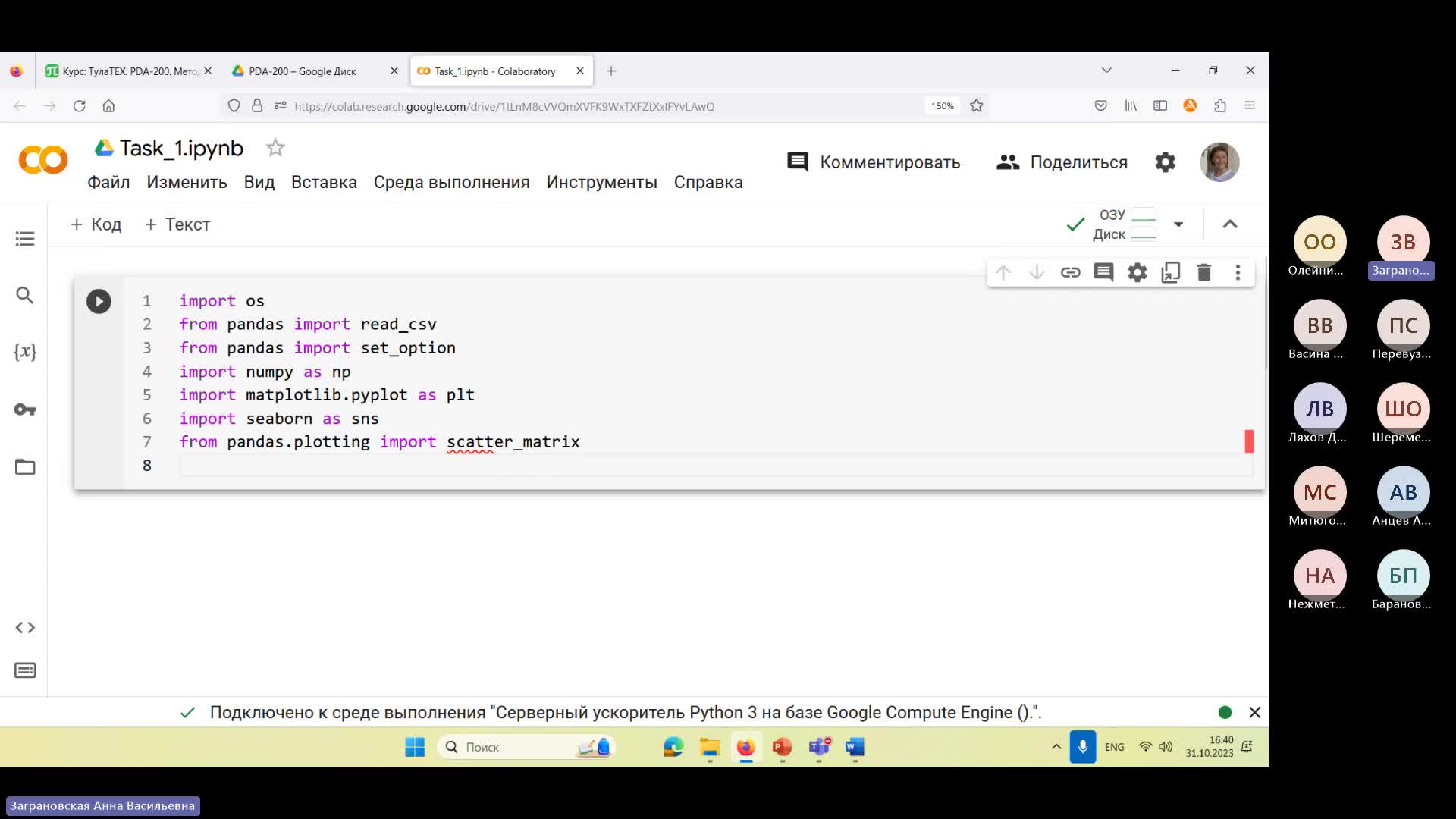Open the secrets key panel

[25, 409]
